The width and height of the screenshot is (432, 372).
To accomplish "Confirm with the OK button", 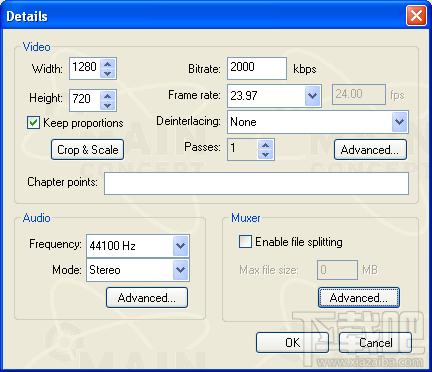I will click(x=292, y=343).
